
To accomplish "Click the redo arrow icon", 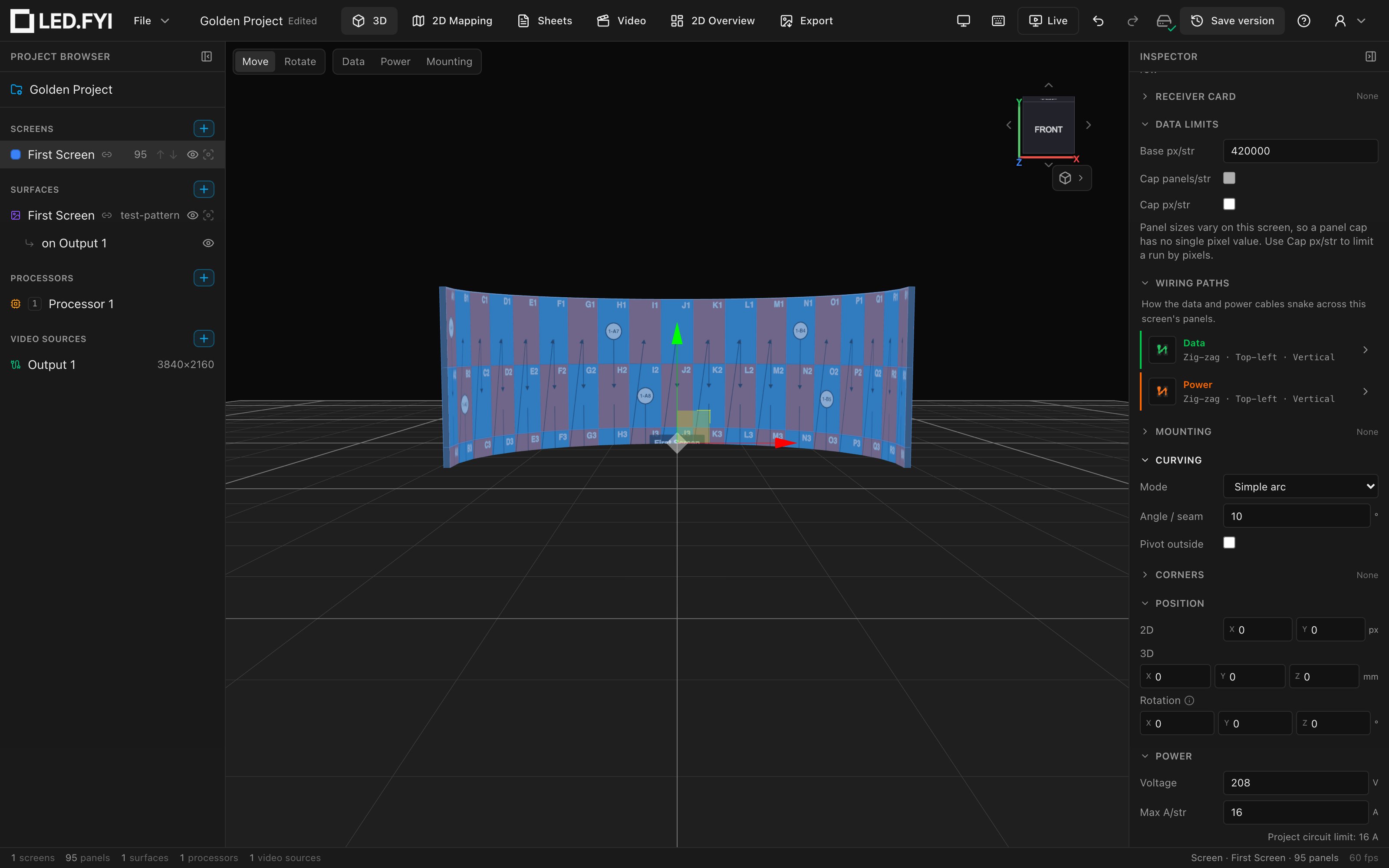I will tap(1132, 21).
